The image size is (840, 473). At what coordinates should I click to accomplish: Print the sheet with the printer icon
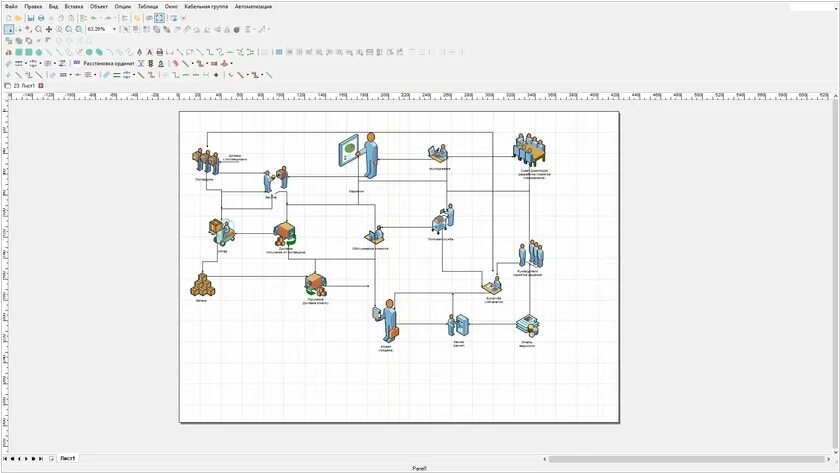(41, 18)
